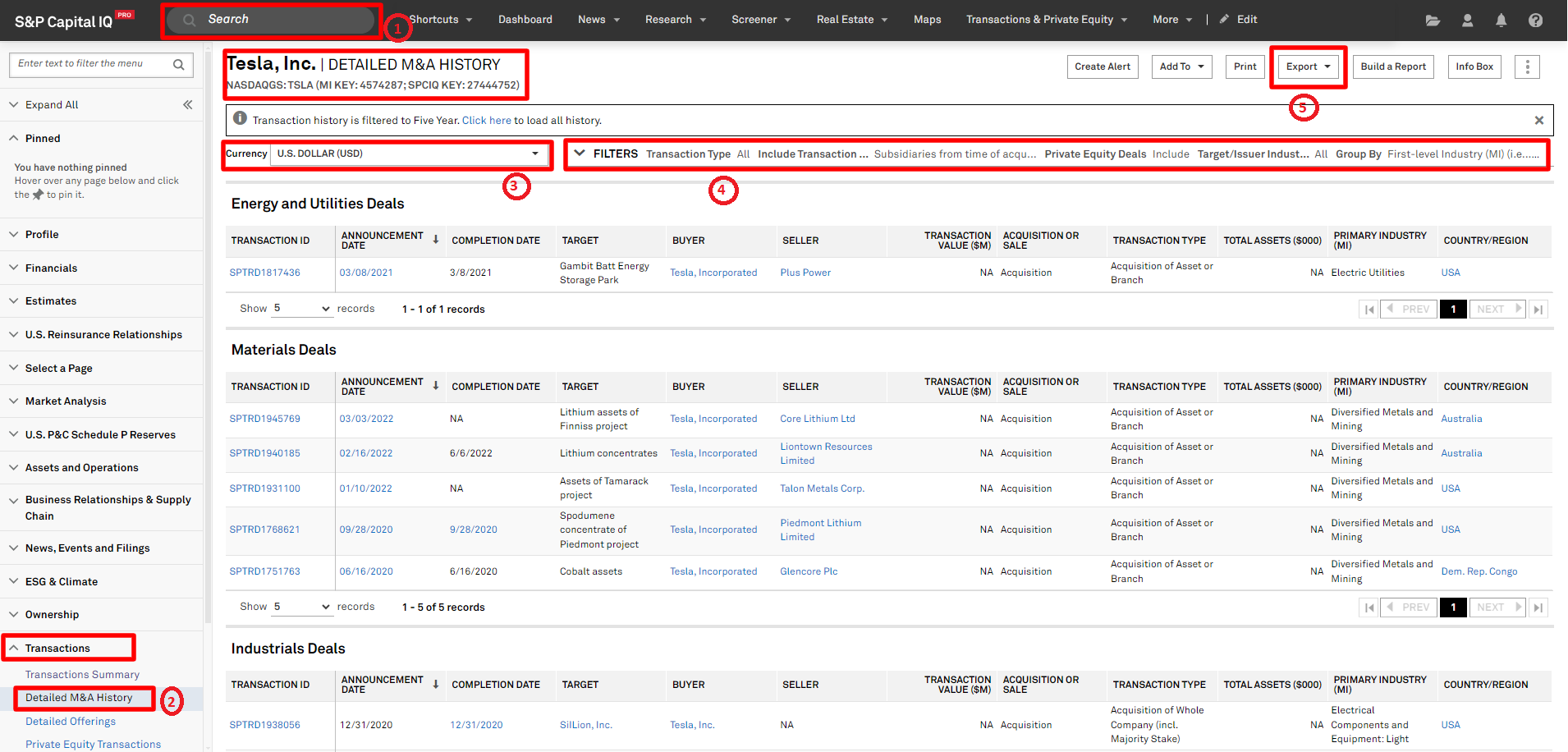Go to last page in Energy deals pager
The width and height of the screenshot is (1568, 752).
coord(1538,310)
